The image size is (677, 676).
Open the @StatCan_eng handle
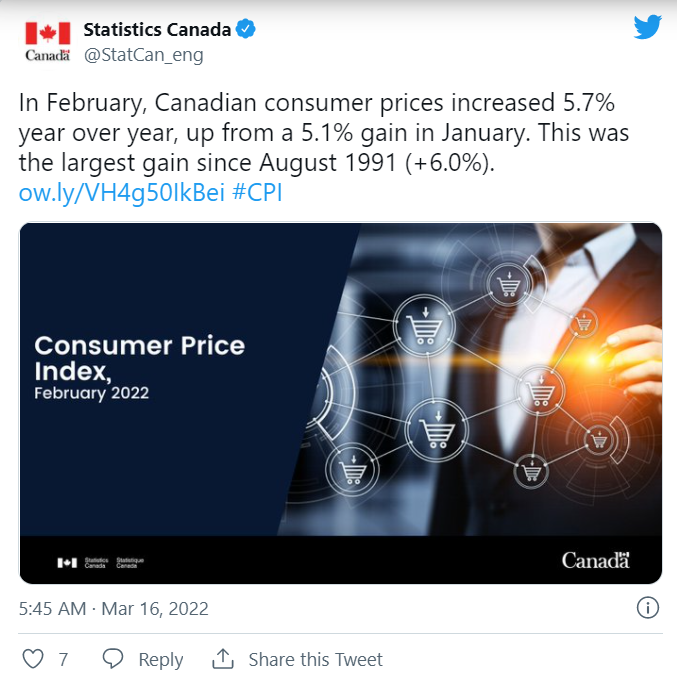(143, 55)
